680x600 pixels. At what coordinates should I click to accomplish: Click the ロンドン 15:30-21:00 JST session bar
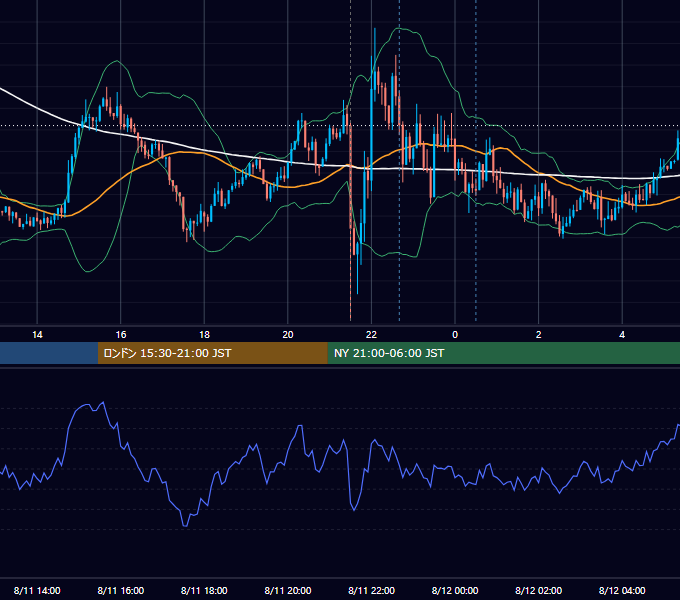pyautogui.click(x=212, y=353)
